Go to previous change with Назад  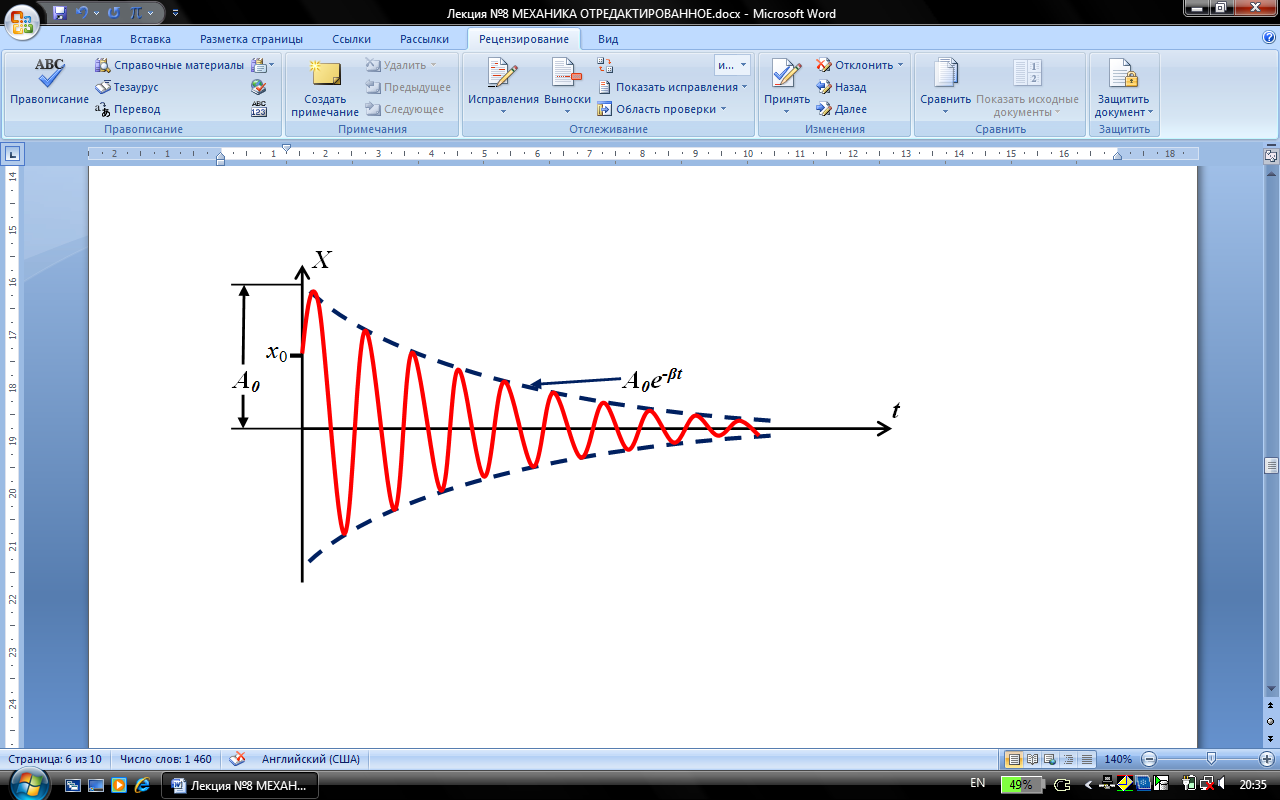(842, 87)
